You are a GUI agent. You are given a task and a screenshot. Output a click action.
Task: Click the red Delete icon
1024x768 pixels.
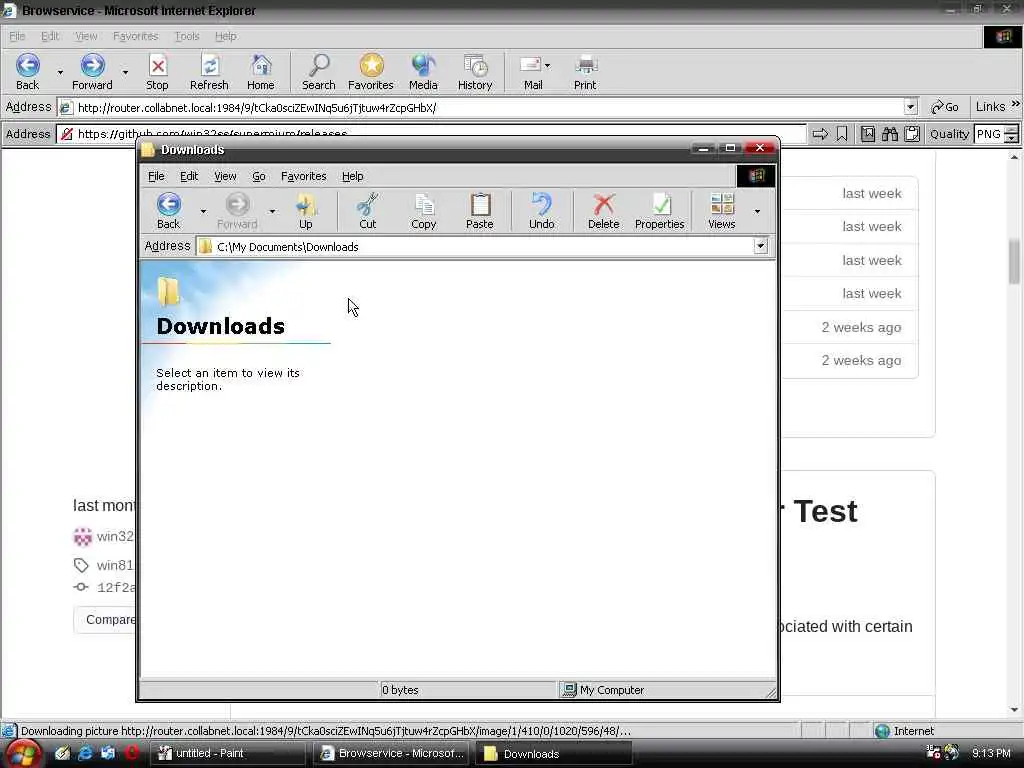tap(603, 211)
